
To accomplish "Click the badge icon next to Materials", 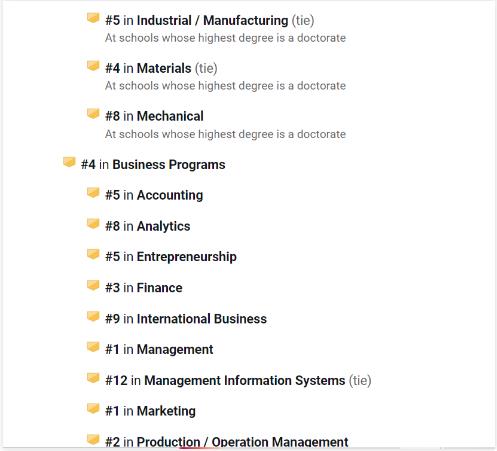I will [93, 66].
